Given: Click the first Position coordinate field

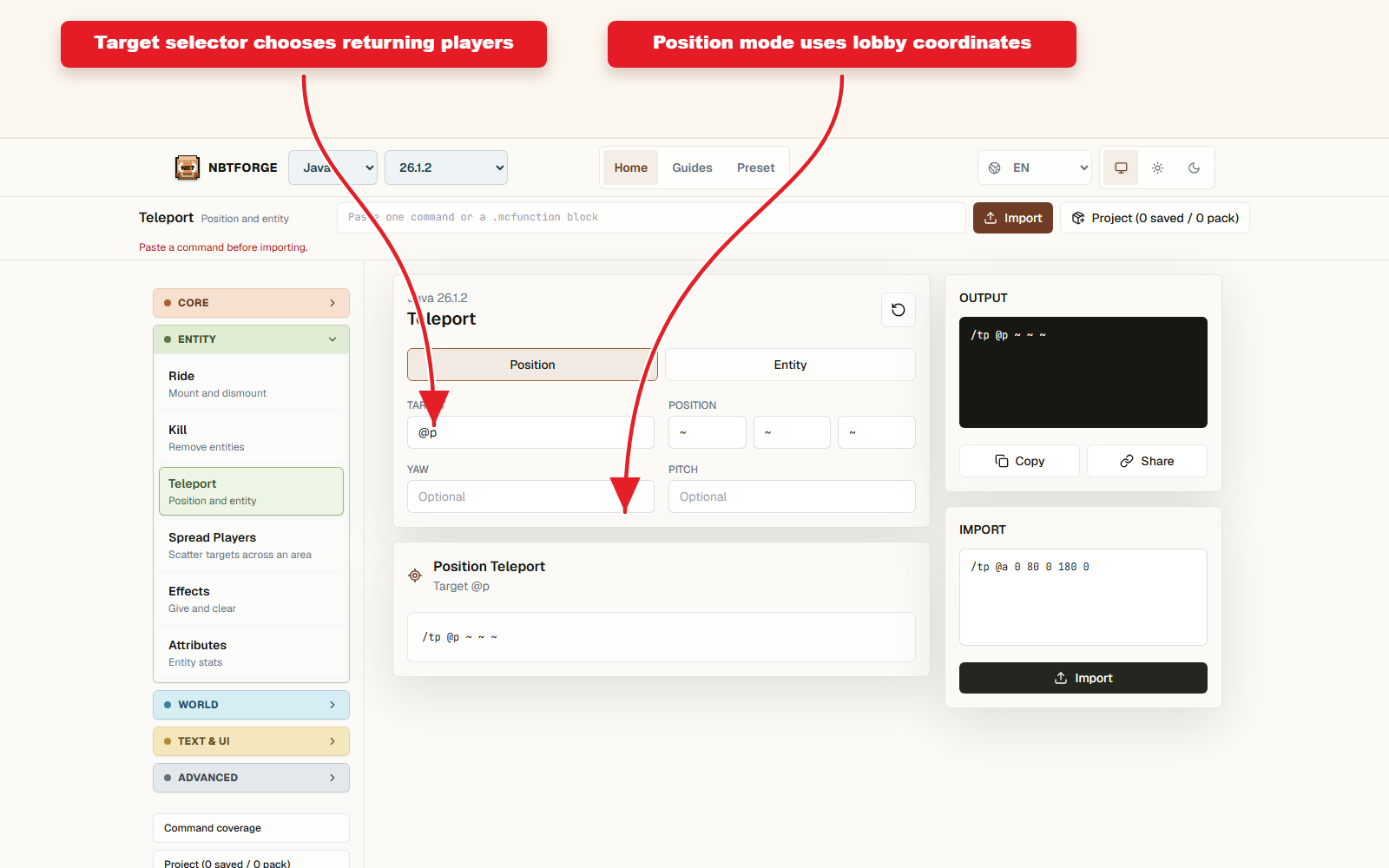Looking at the screenshot, I should 708,432.
